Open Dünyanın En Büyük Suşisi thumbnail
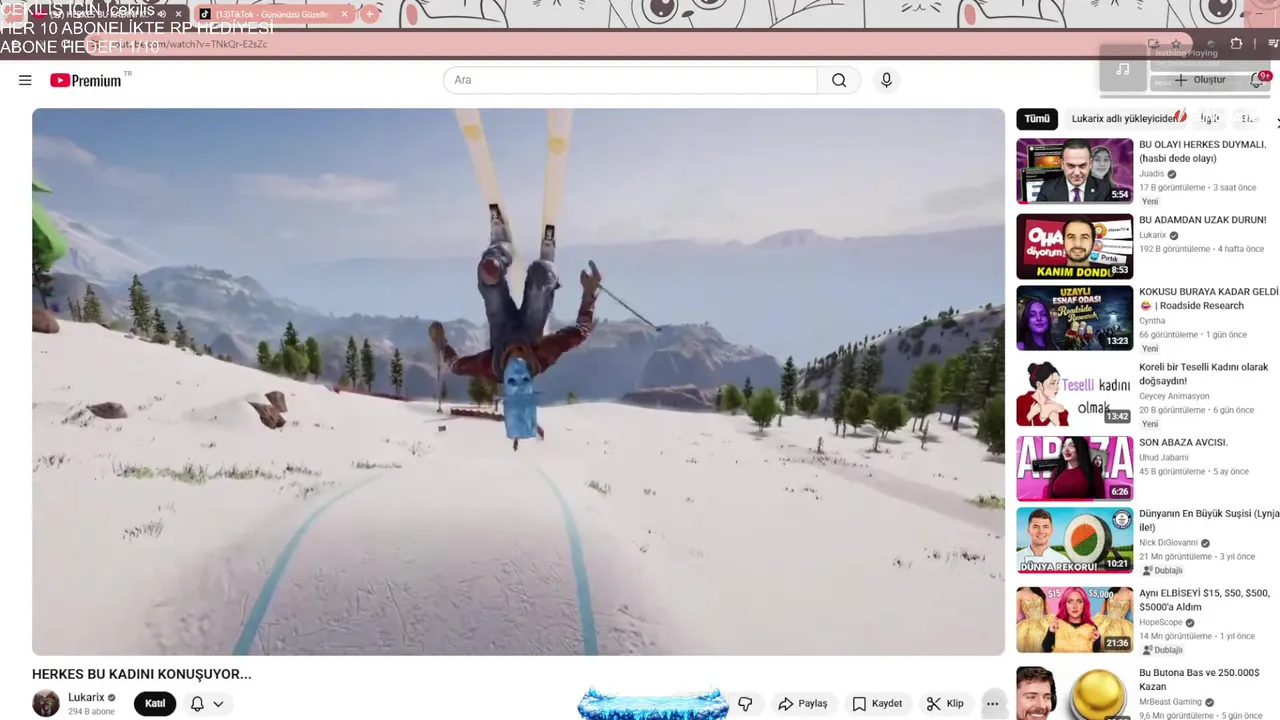The height and width of the screenshot is (720, 1280). coord(1075,540)
